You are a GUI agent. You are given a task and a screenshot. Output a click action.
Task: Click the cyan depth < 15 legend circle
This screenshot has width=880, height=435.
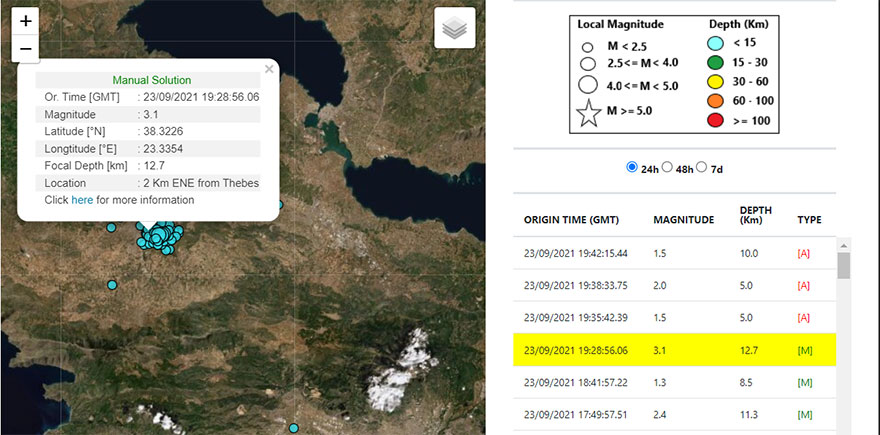coord(712,42)
